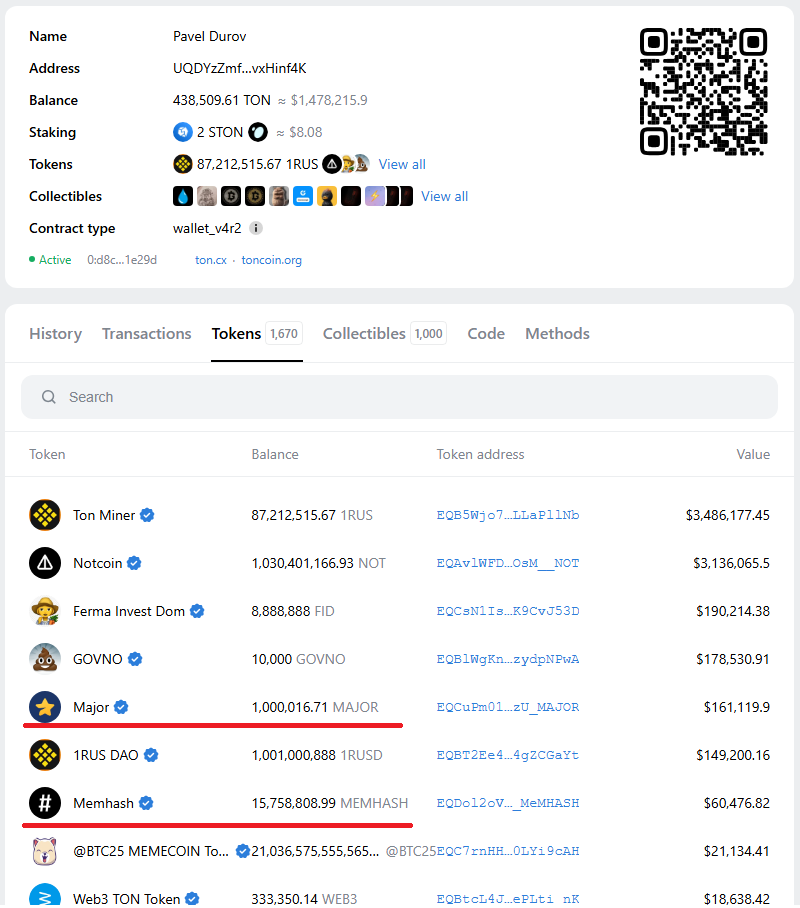The height and width of the screenshot is (908, 800).
Task: Open the Notcoin token address link
Action: click(508, 563)
